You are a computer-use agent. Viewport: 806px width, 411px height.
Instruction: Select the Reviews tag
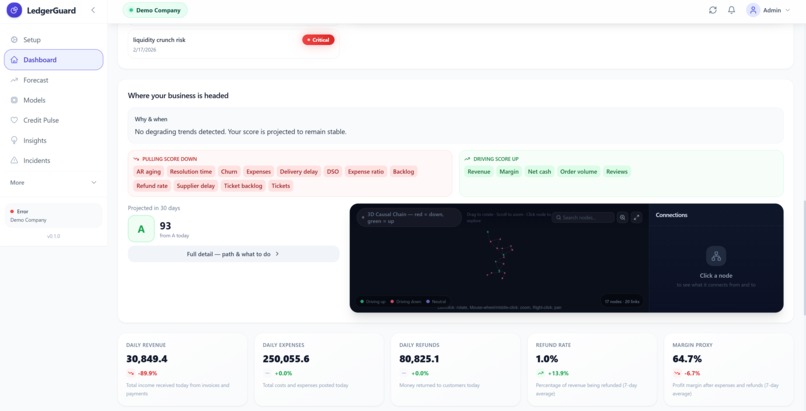617,172
